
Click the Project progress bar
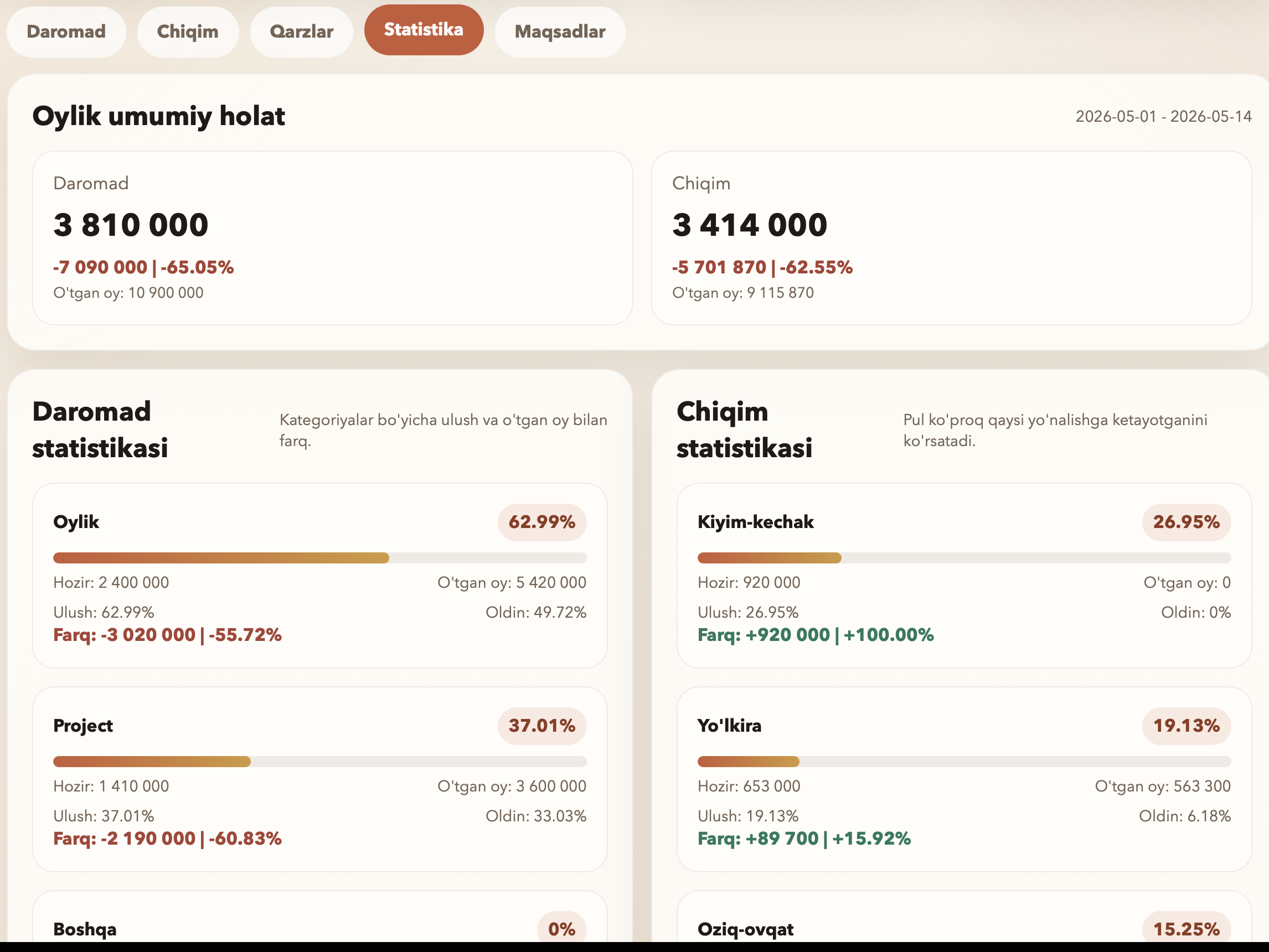(x=319, y=762)
